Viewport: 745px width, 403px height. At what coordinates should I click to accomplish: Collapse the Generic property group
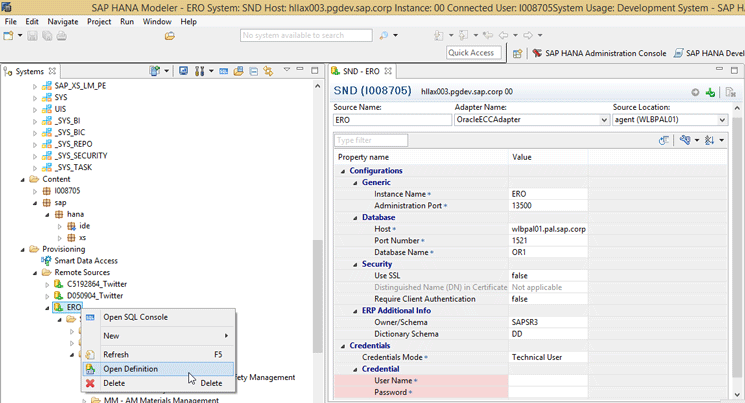pos(355,183)
